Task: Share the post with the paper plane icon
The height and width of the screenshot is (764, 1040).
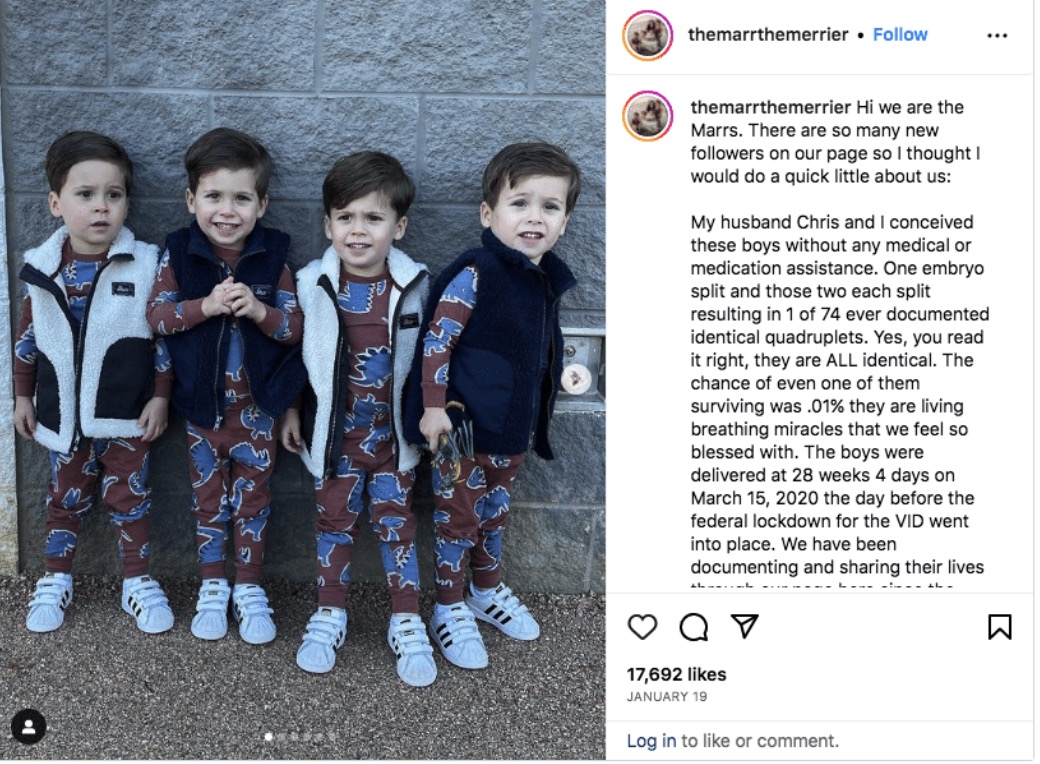Action: pyautogui.click(x=744, y=626)
